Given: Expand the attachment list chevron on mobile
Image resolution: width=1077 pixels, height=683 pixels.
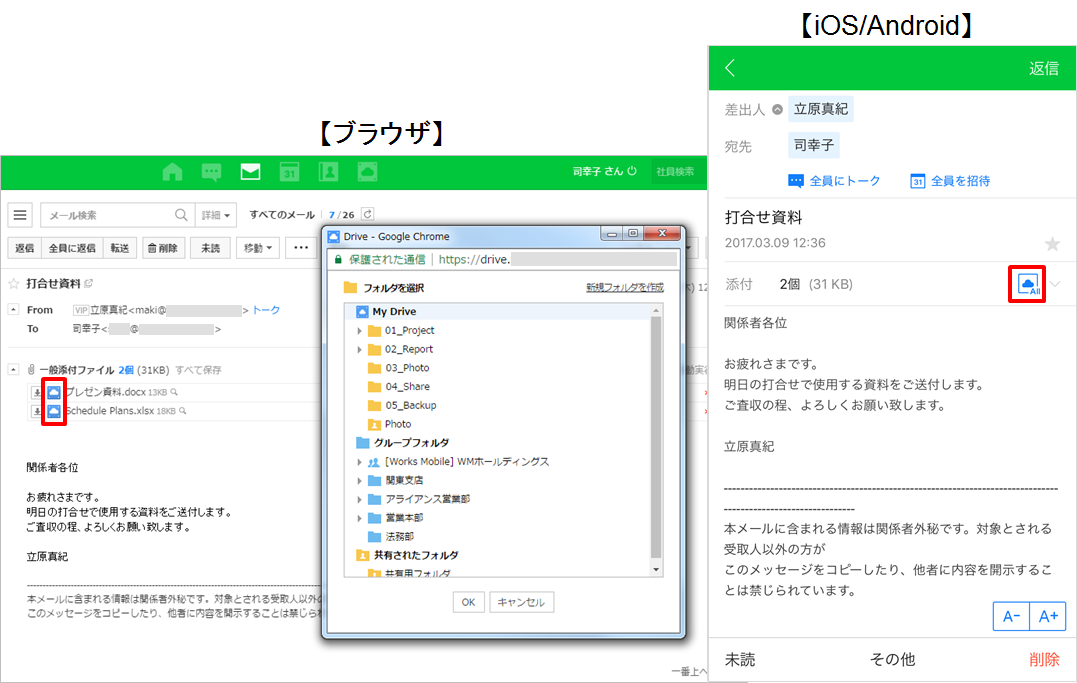Looking at the screenshot, I should tap(1056, 285).
